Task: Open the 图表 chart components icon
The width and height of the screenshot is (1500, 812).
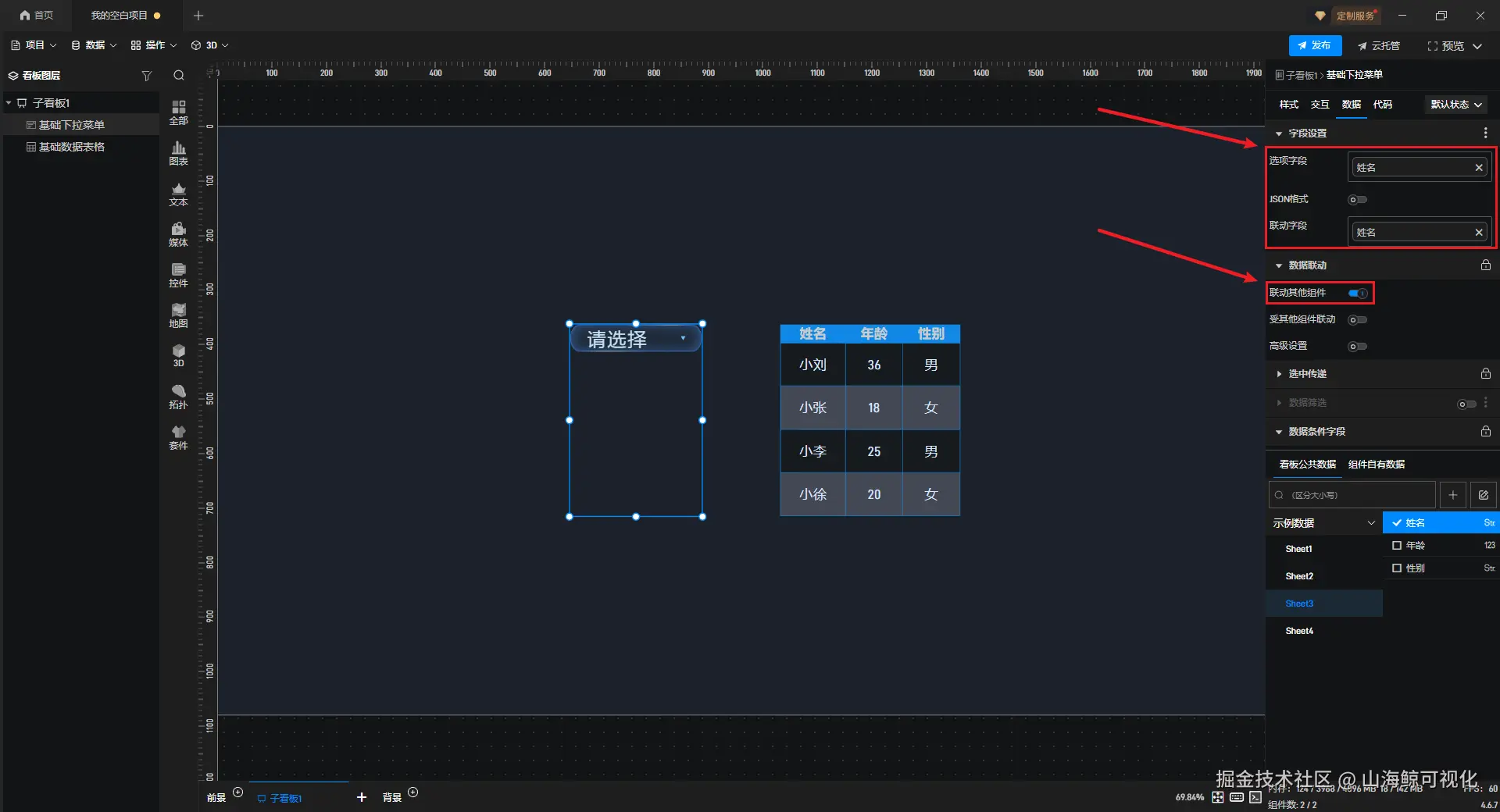Action: coord(178,153)
